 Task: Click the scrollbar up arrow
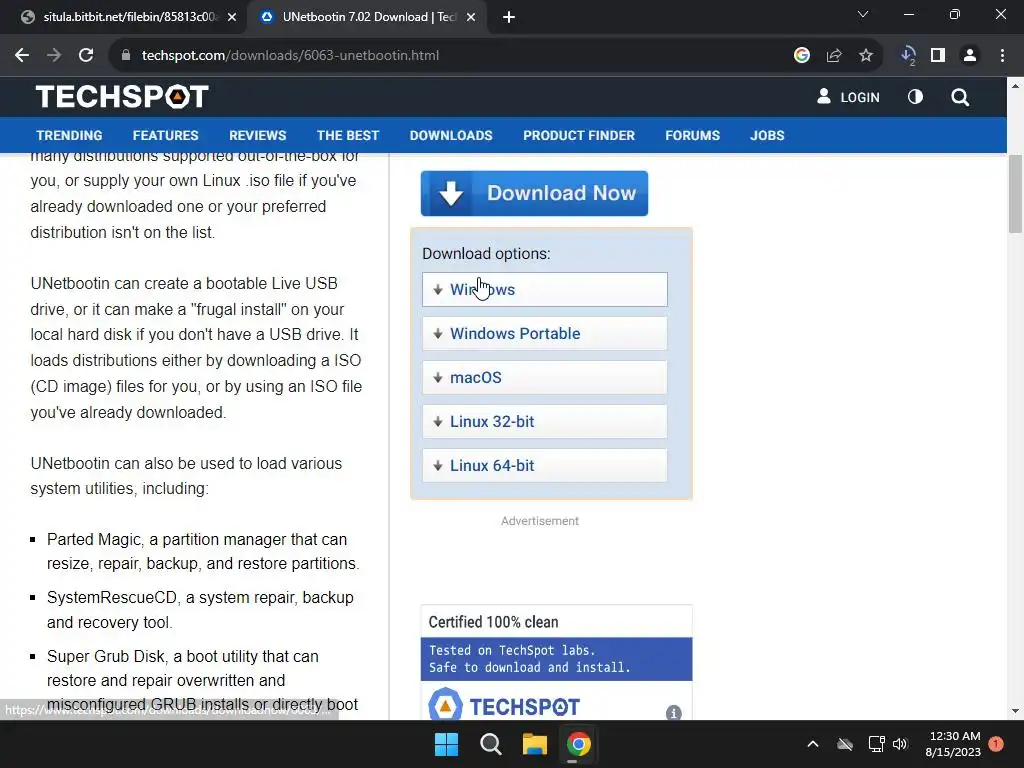1015,86
